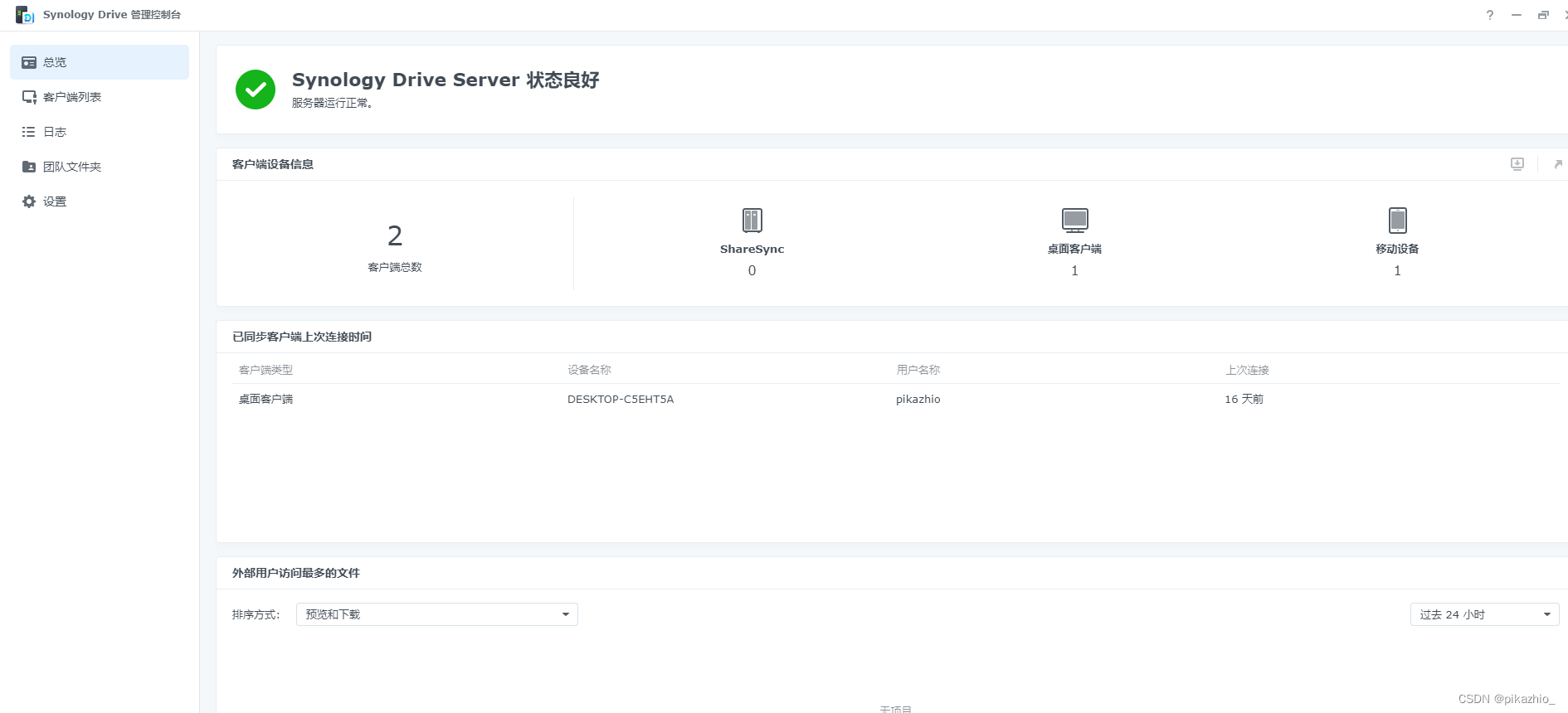Click the 桌面客户端 cell in the table row

click(265, 399)
